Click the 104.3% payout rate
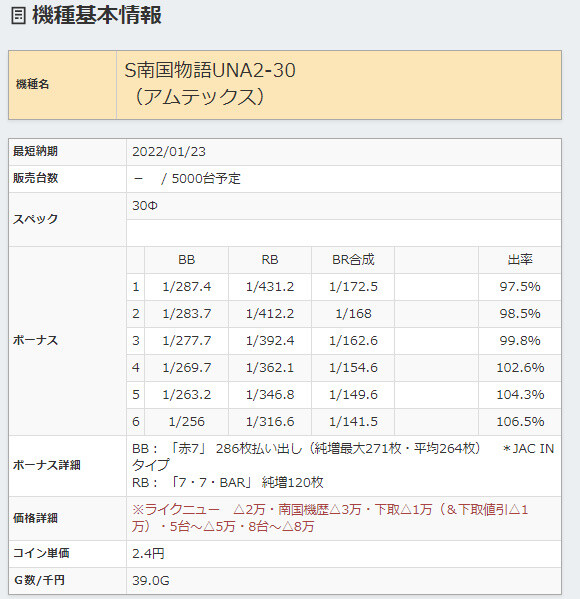This screenshot has height=599, width=580. click(x=520, y=394)
